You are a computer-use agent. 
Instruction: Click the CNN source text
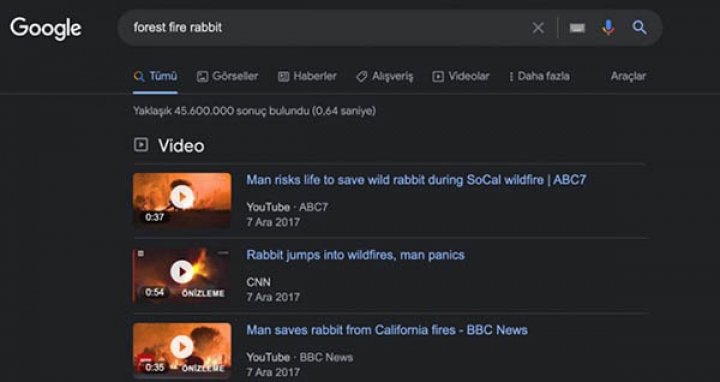tap(259, 282)
